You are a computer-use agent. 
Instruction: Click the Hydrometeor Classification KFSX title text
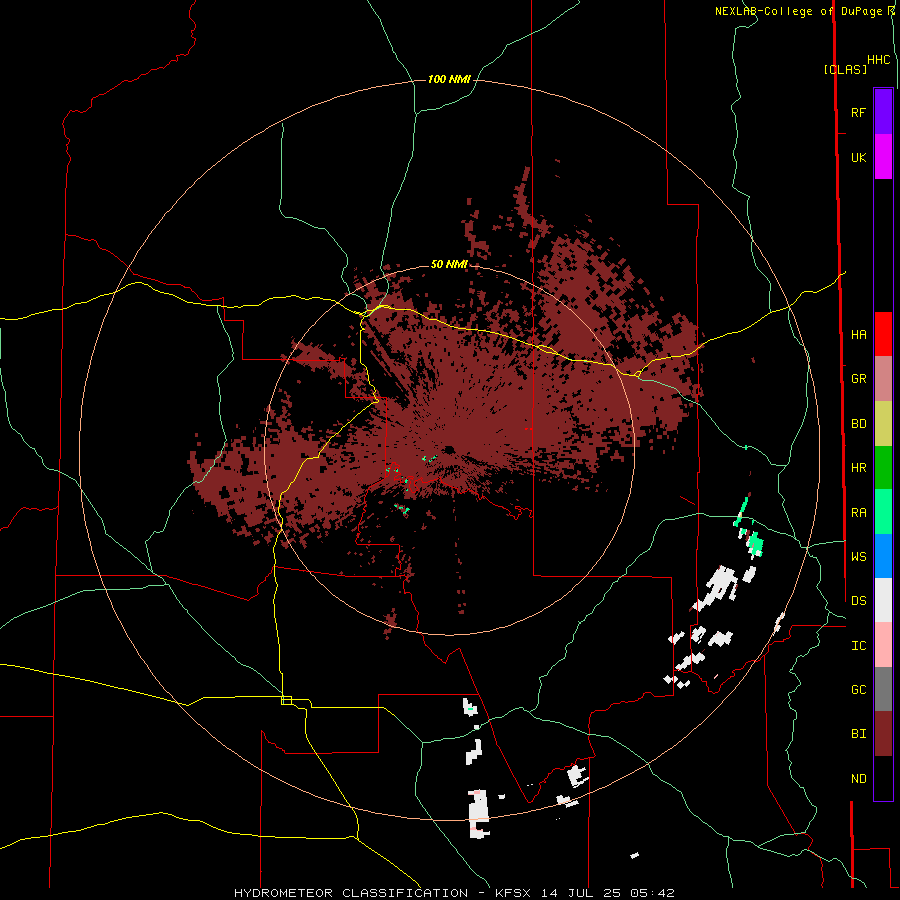coord(454,893)
